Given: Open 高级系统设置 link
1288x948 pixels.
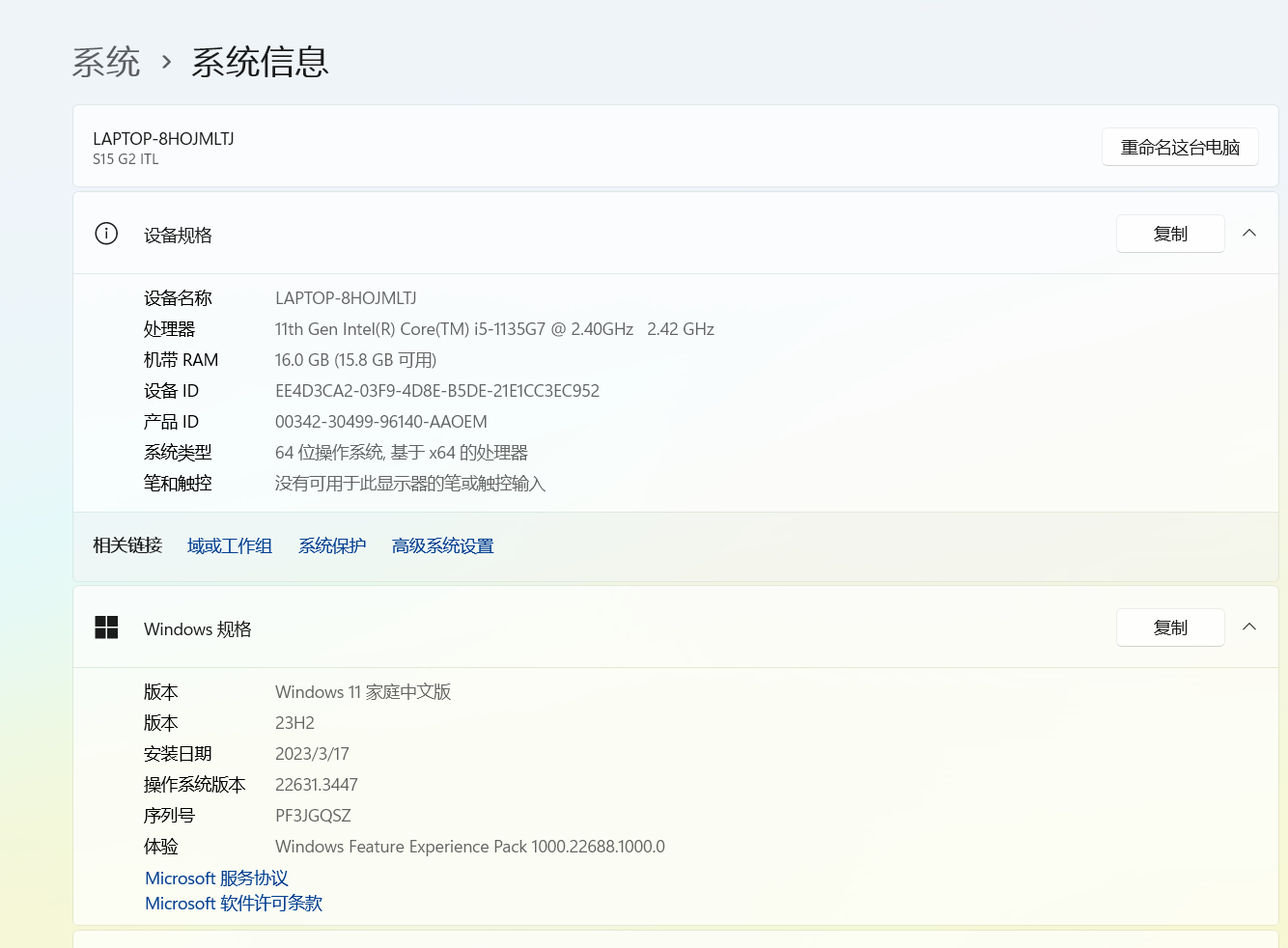Looking at the screenshot, I should (x=443, y=546).
